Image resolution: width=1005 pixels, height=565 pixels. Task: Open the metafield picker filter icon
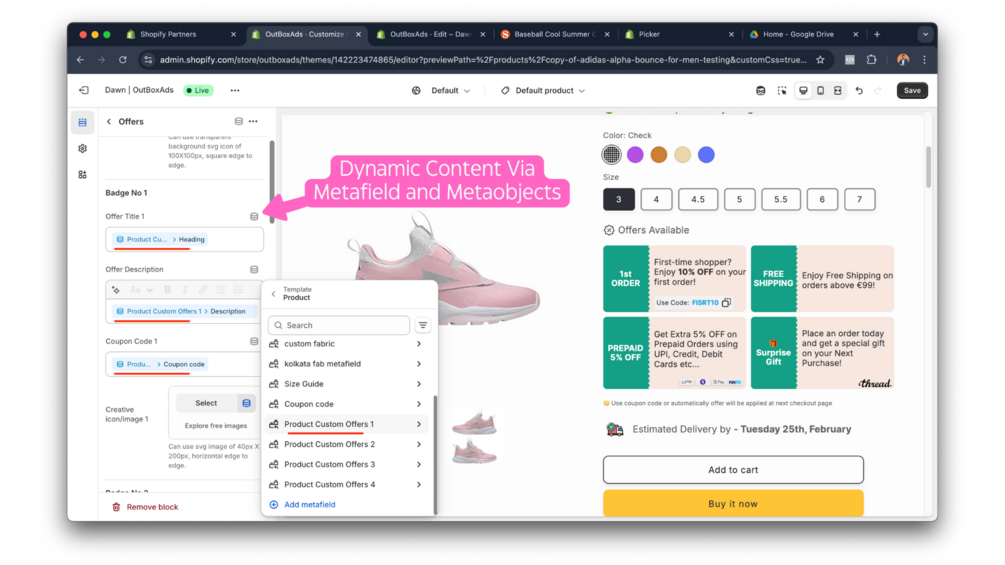423,325
